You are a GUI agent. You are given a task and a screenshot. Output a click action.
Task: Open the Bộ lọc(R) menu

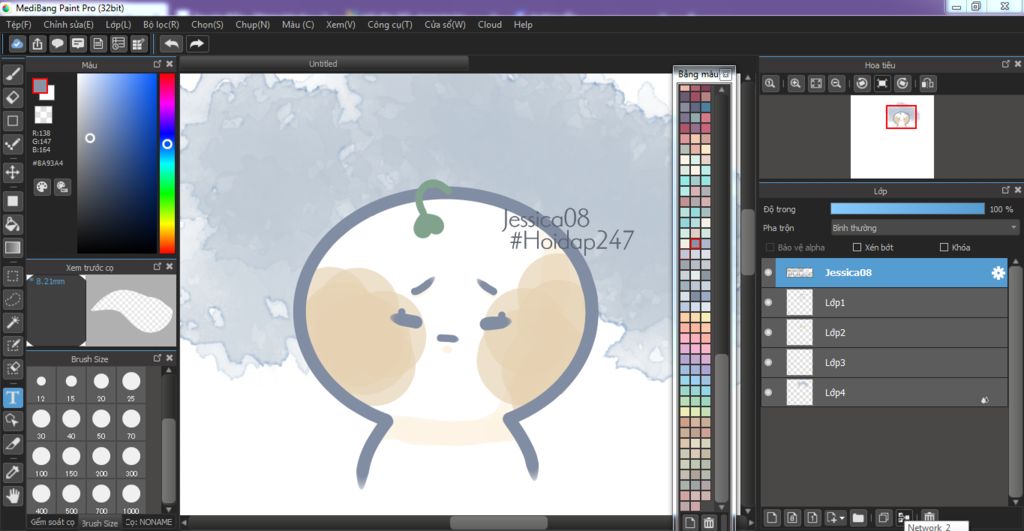pyautogui.click(x=161, y=24)
